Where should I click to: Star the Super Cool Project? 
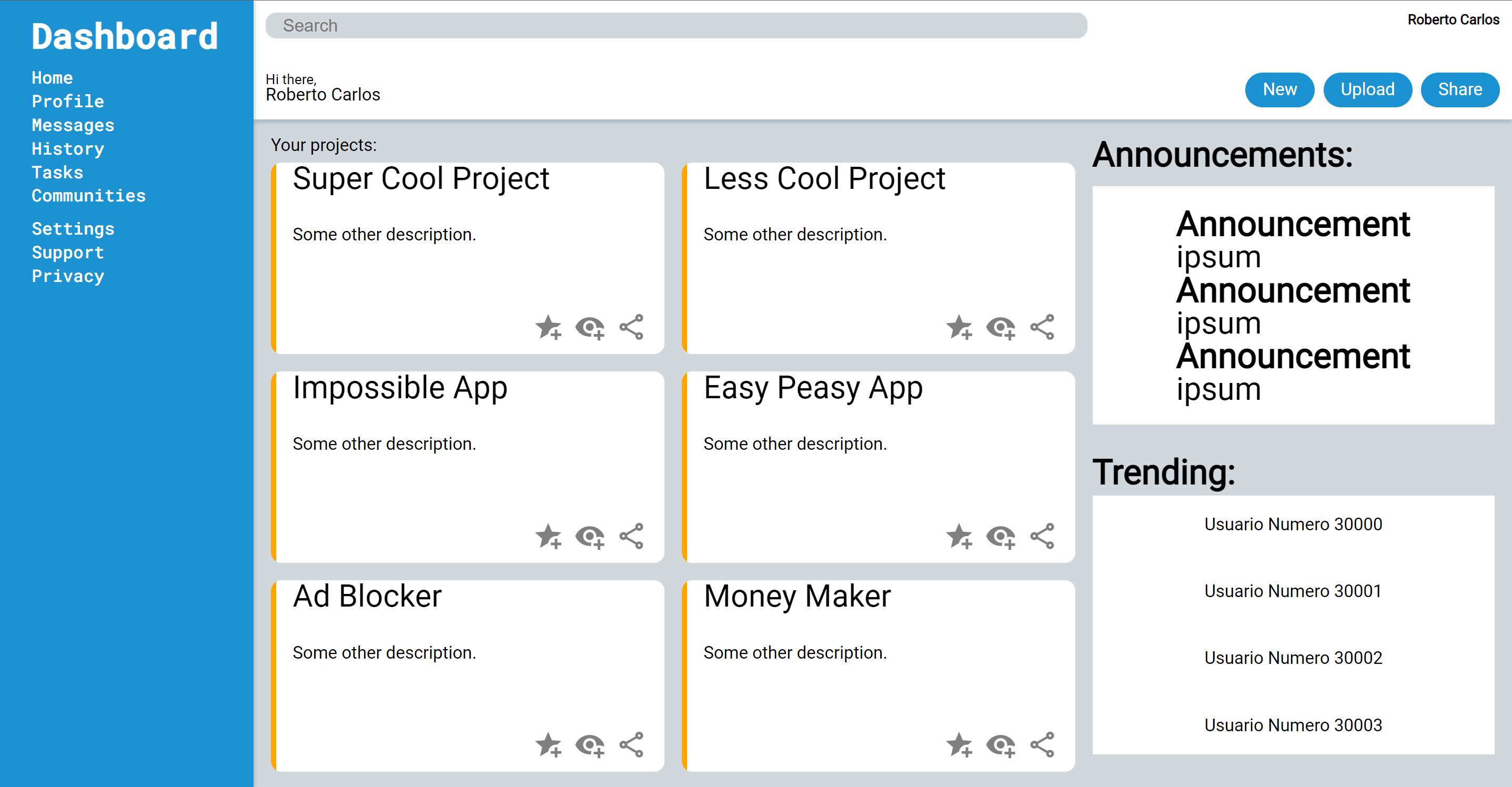(548, 327)
